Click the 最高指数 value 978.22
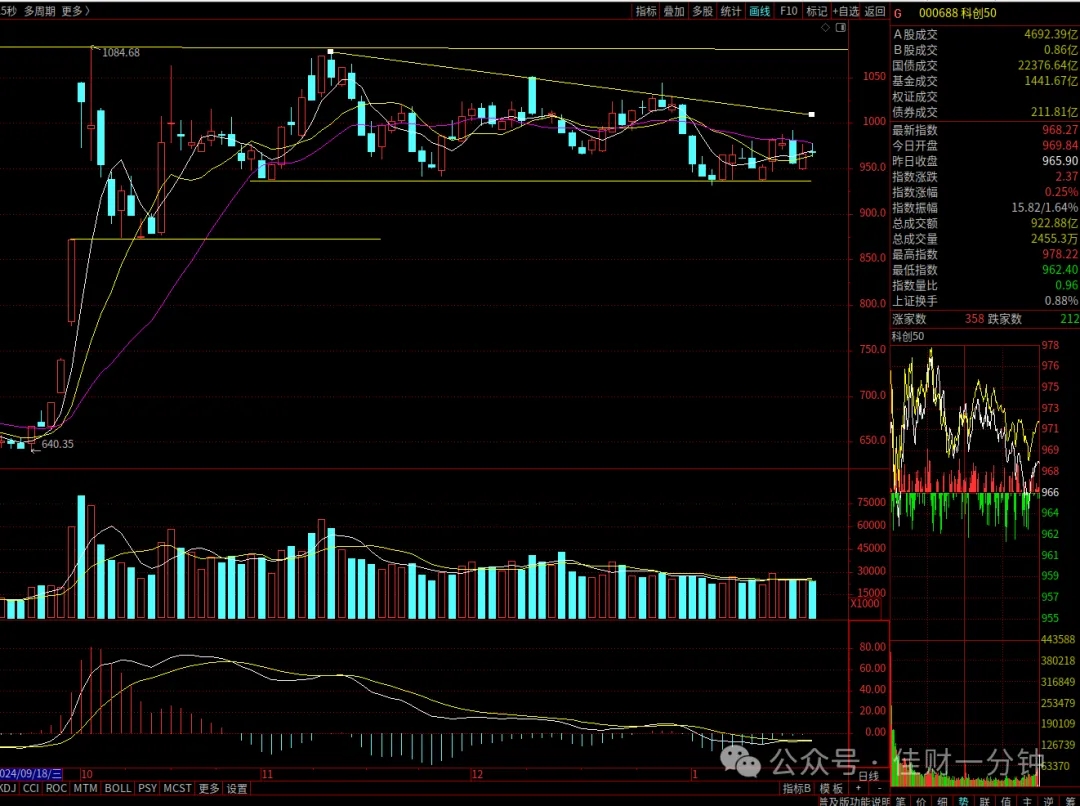 pyautogui.click(x=1060, y=254)
